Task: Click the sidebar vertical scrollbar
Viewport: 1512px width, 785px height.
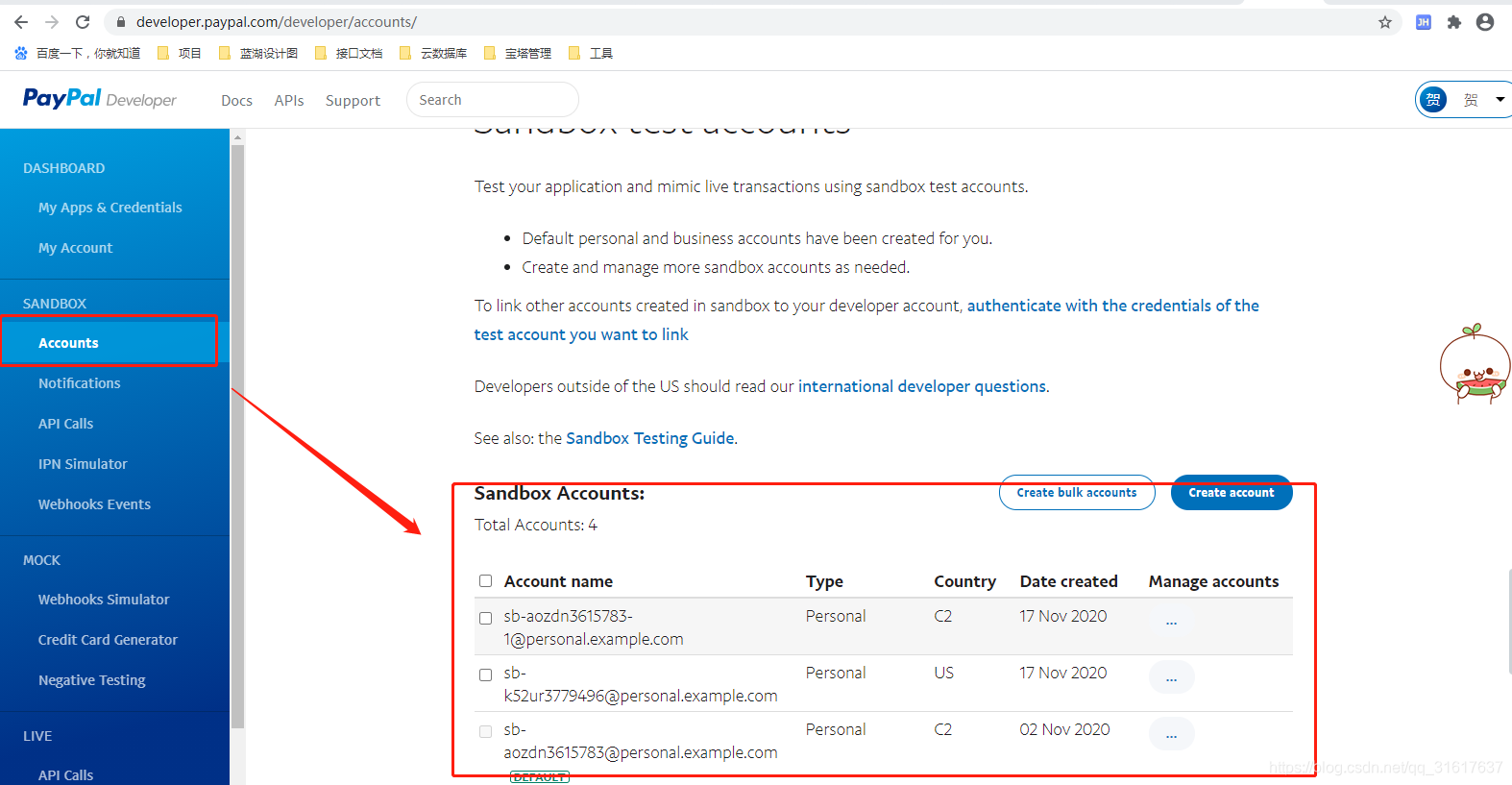Action: tap(237, 437)
